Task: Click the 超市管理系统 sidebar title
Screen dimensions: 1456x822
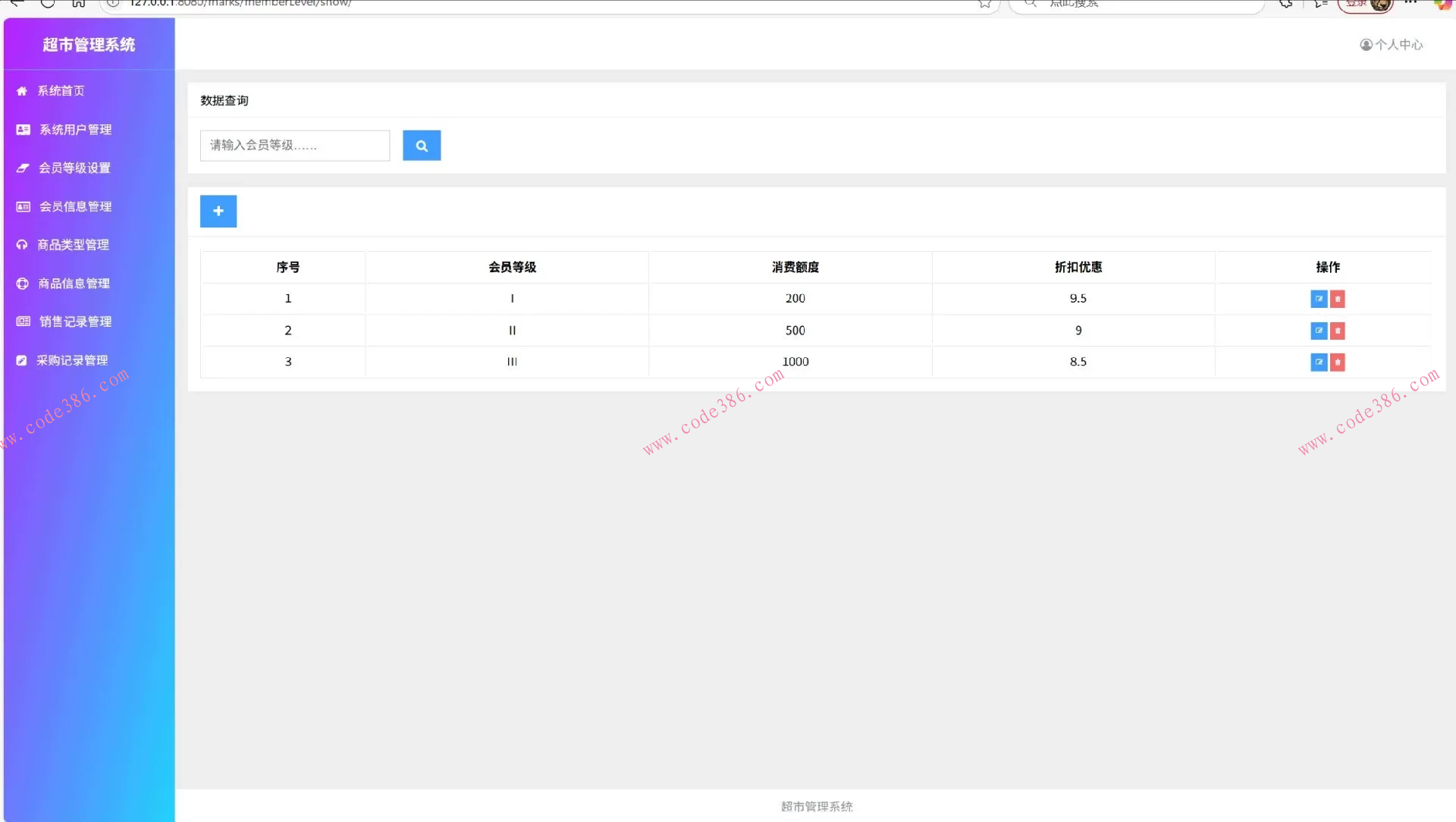Action: click(x=89, y=45)
